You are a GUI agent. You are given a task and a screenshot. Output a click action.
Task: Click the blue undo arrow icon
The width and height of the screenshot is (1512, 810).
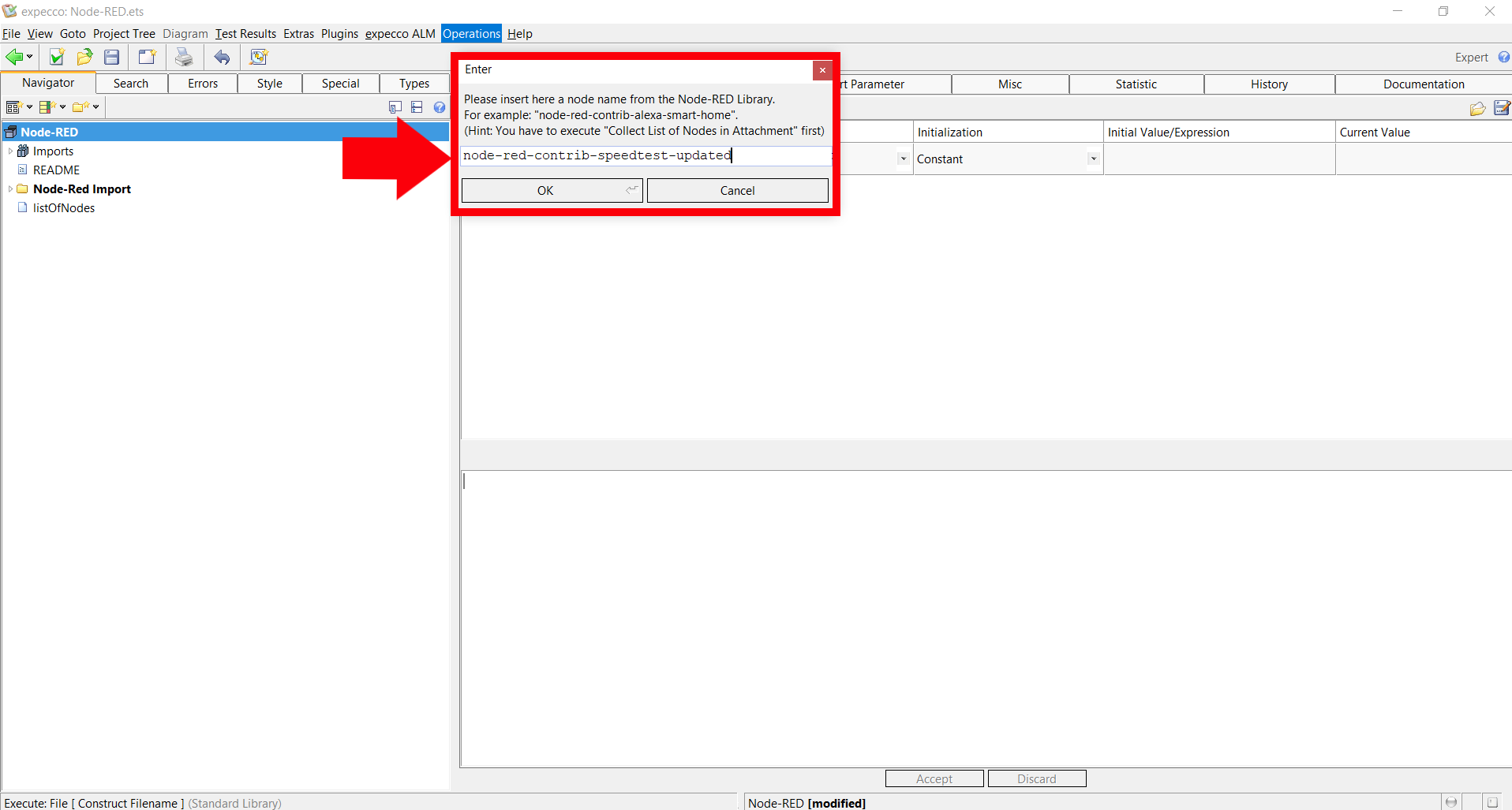click(x=223, y=57)
